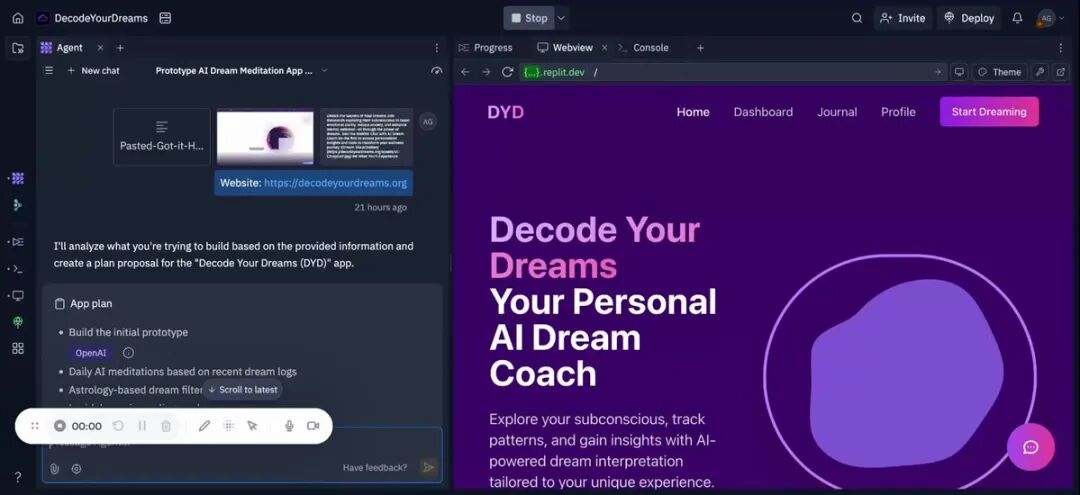Pause the screen recording
The height and width of the screenshot is (495, 1080).
pos(143,426)
